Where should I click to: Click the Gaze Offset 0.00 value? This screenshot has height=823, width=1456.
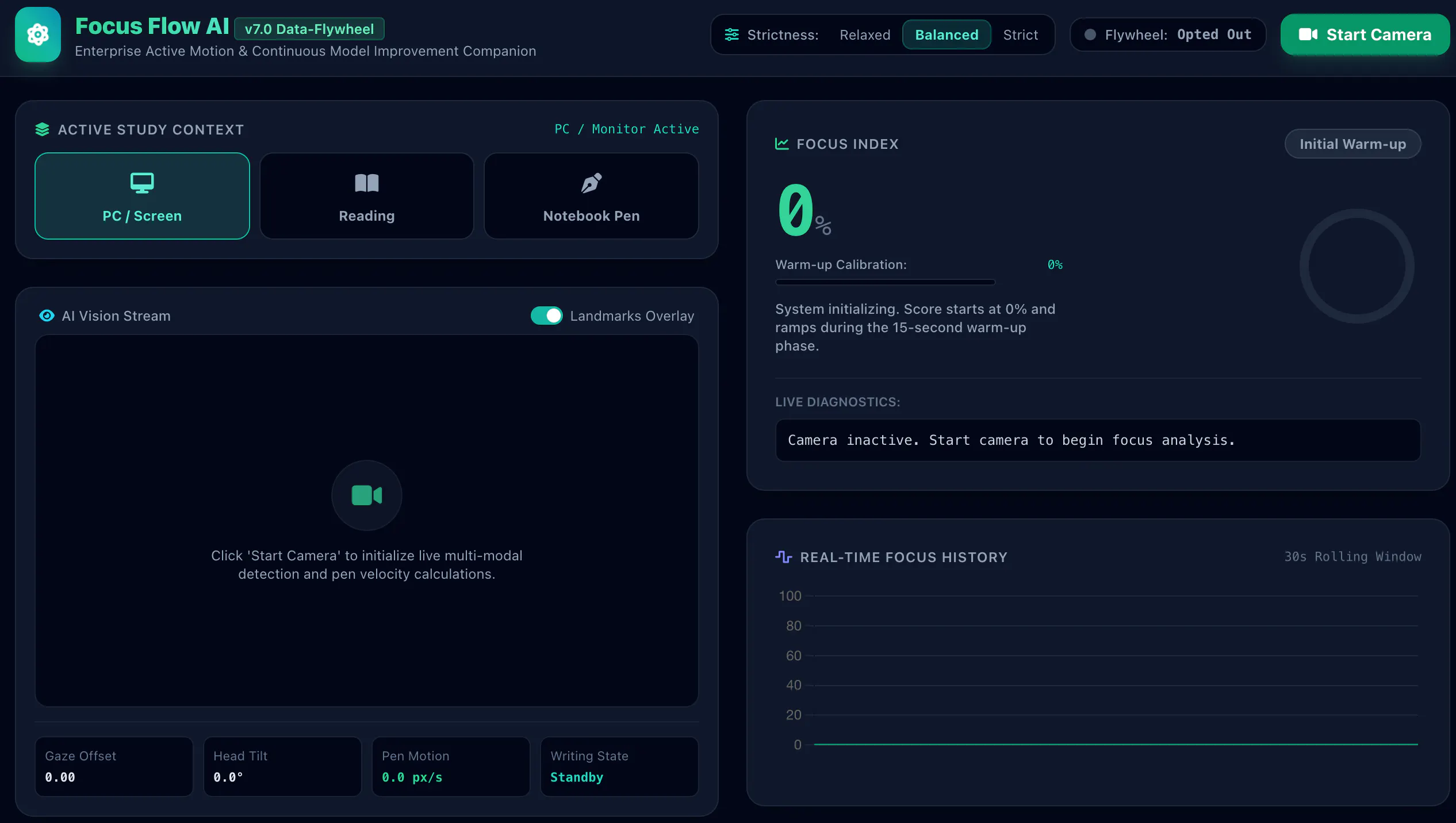point(60,777)
